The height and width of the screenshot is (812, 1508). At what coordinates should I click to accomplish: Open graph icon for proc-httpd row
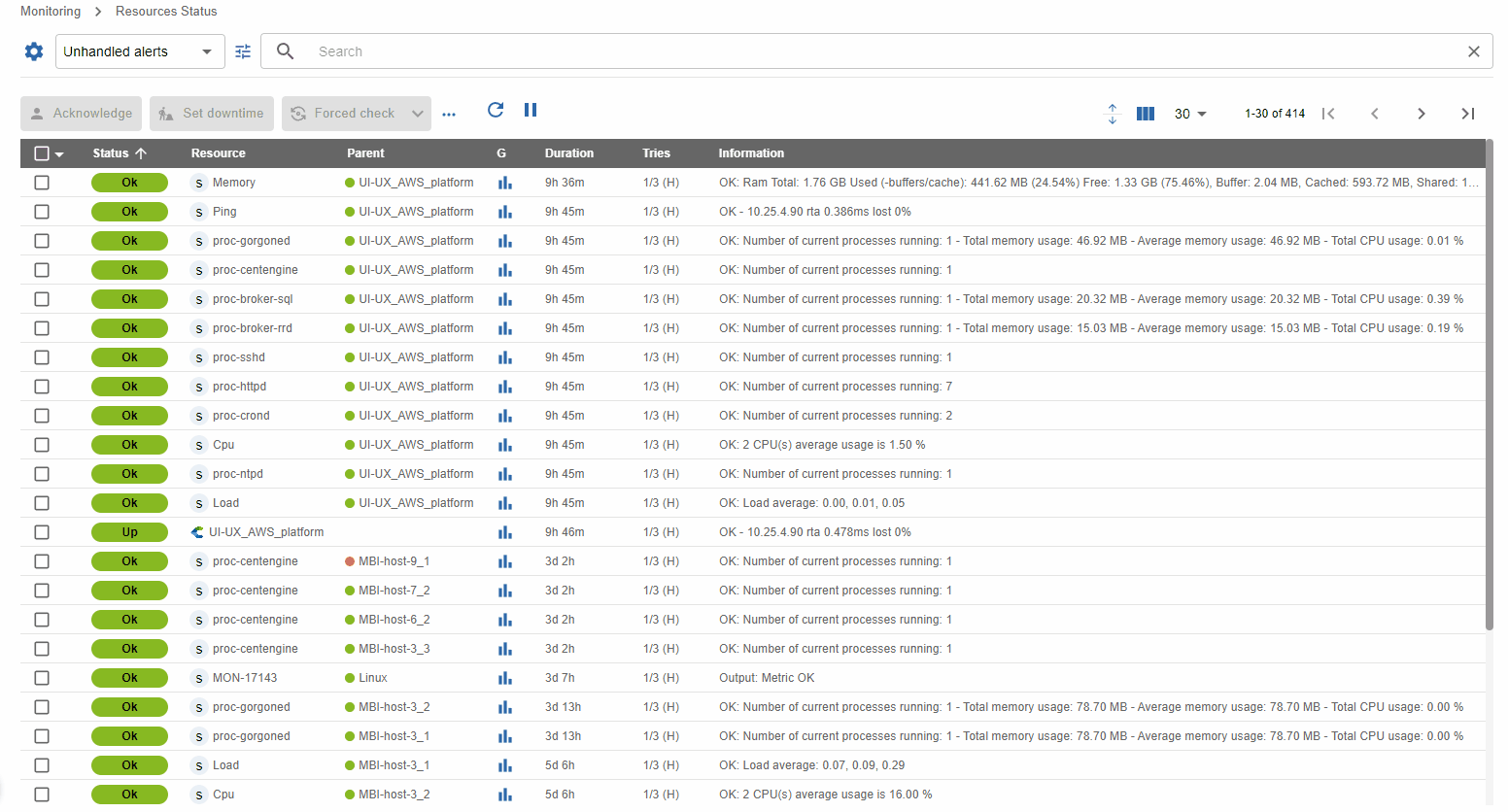click(505, 387)
